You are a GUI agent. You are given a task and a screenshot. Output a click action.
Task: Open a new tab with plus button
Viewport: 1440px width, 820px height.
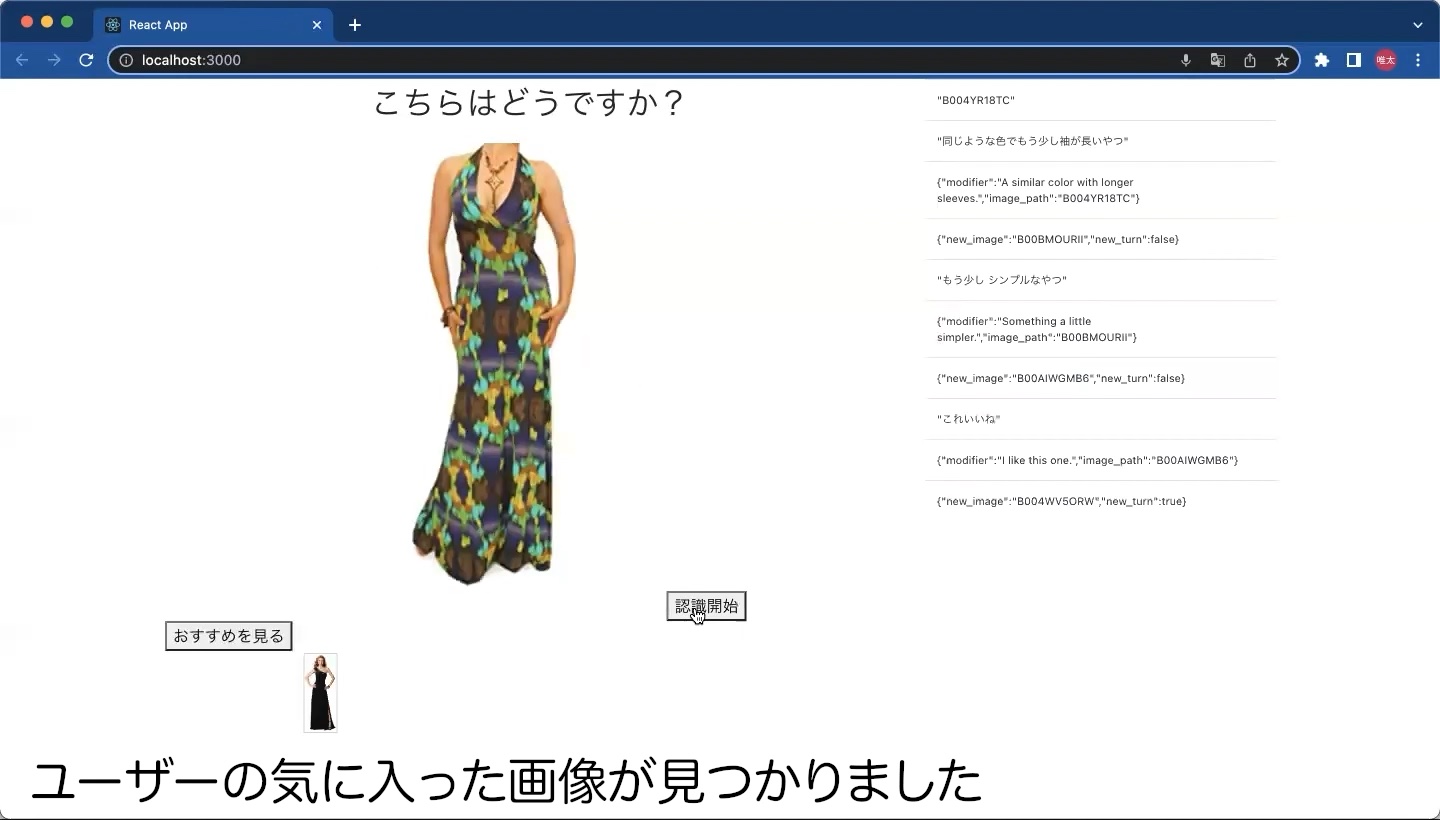(x=355, y=25)
